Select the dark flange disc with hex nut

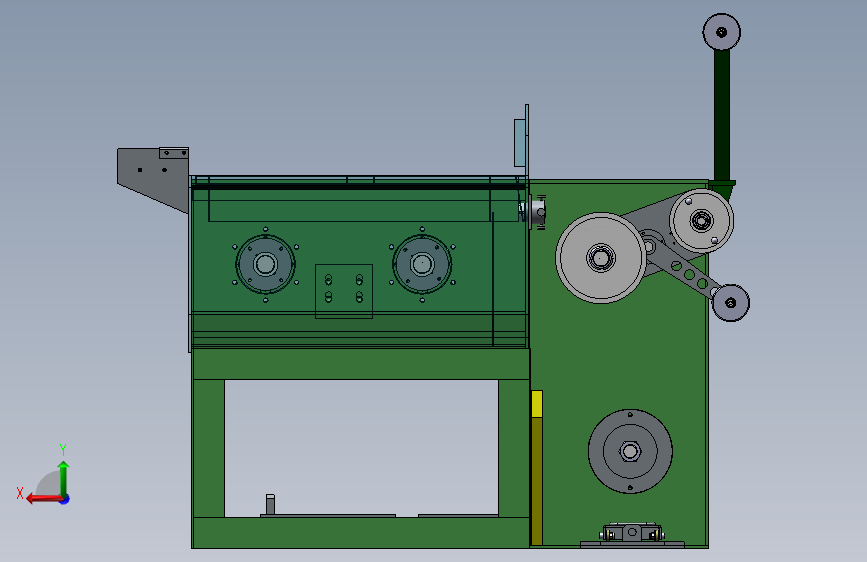coord(630,451)
